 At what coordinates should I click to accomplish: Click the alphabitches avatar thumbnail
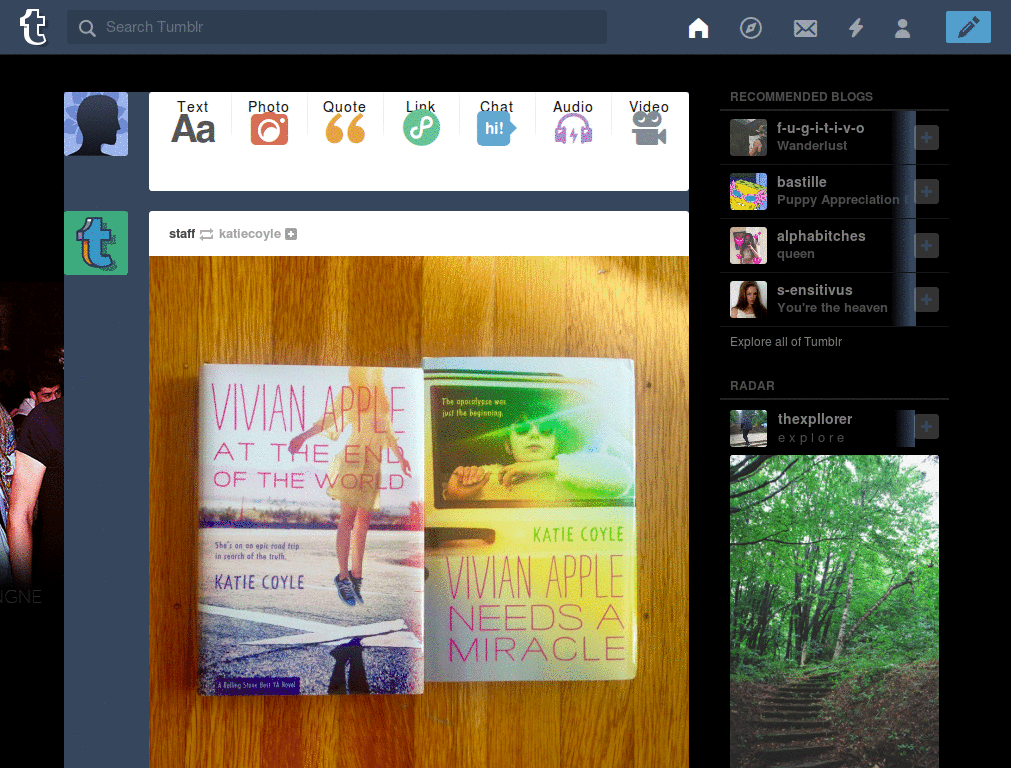tap(748, 246)
